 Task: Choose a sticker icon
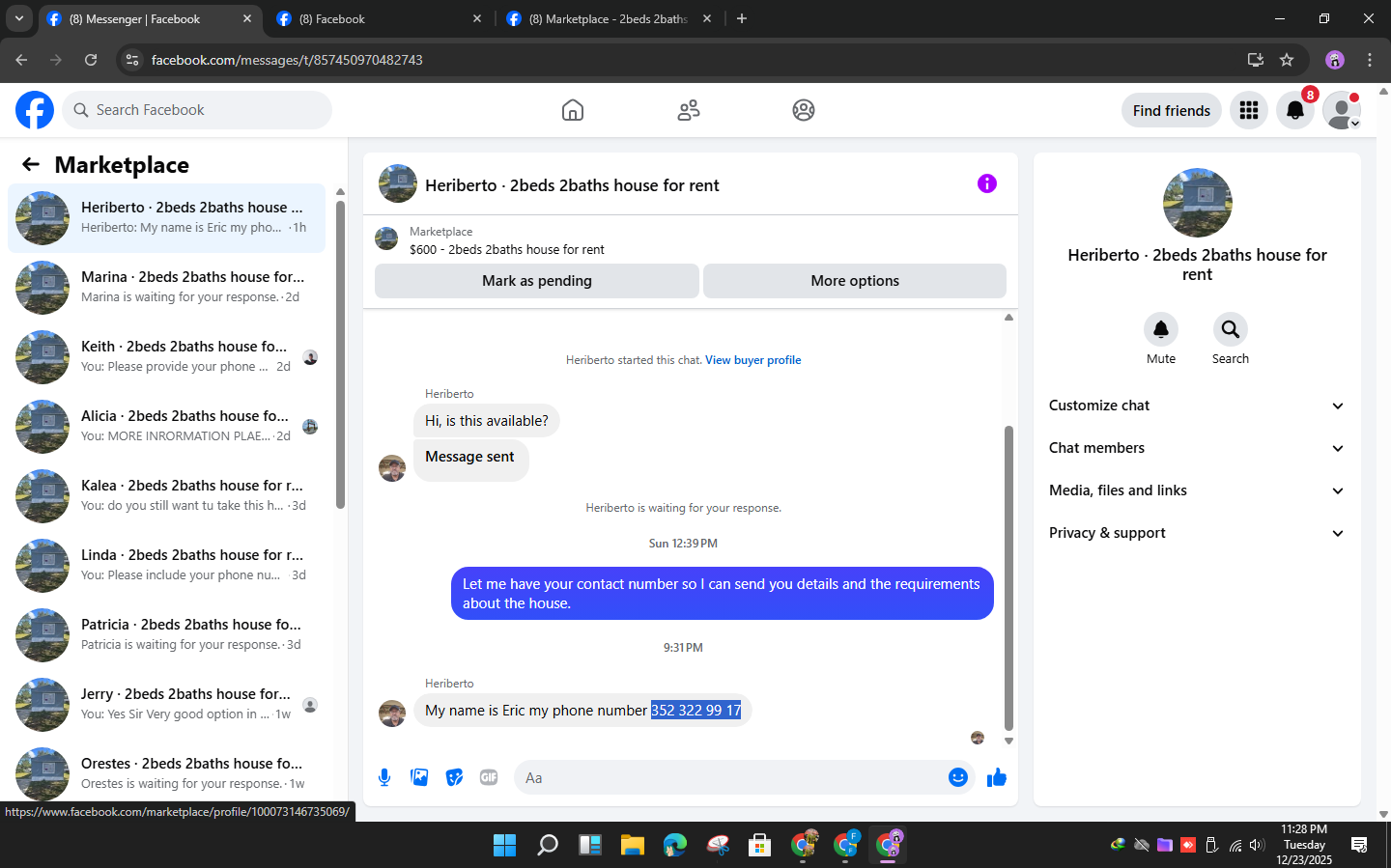coord(454,777)
